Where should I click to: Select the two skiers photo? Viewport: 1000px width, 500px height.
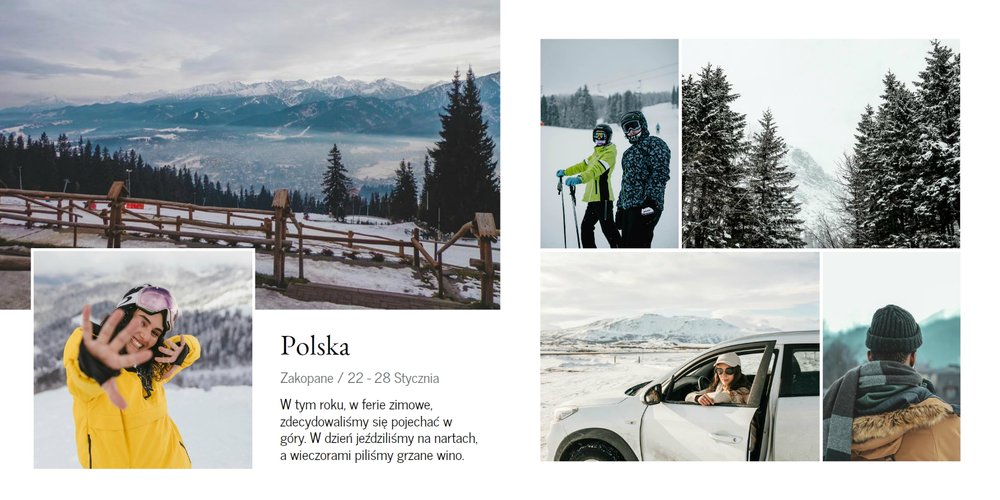pyautogui.click(x=609, y=143)
